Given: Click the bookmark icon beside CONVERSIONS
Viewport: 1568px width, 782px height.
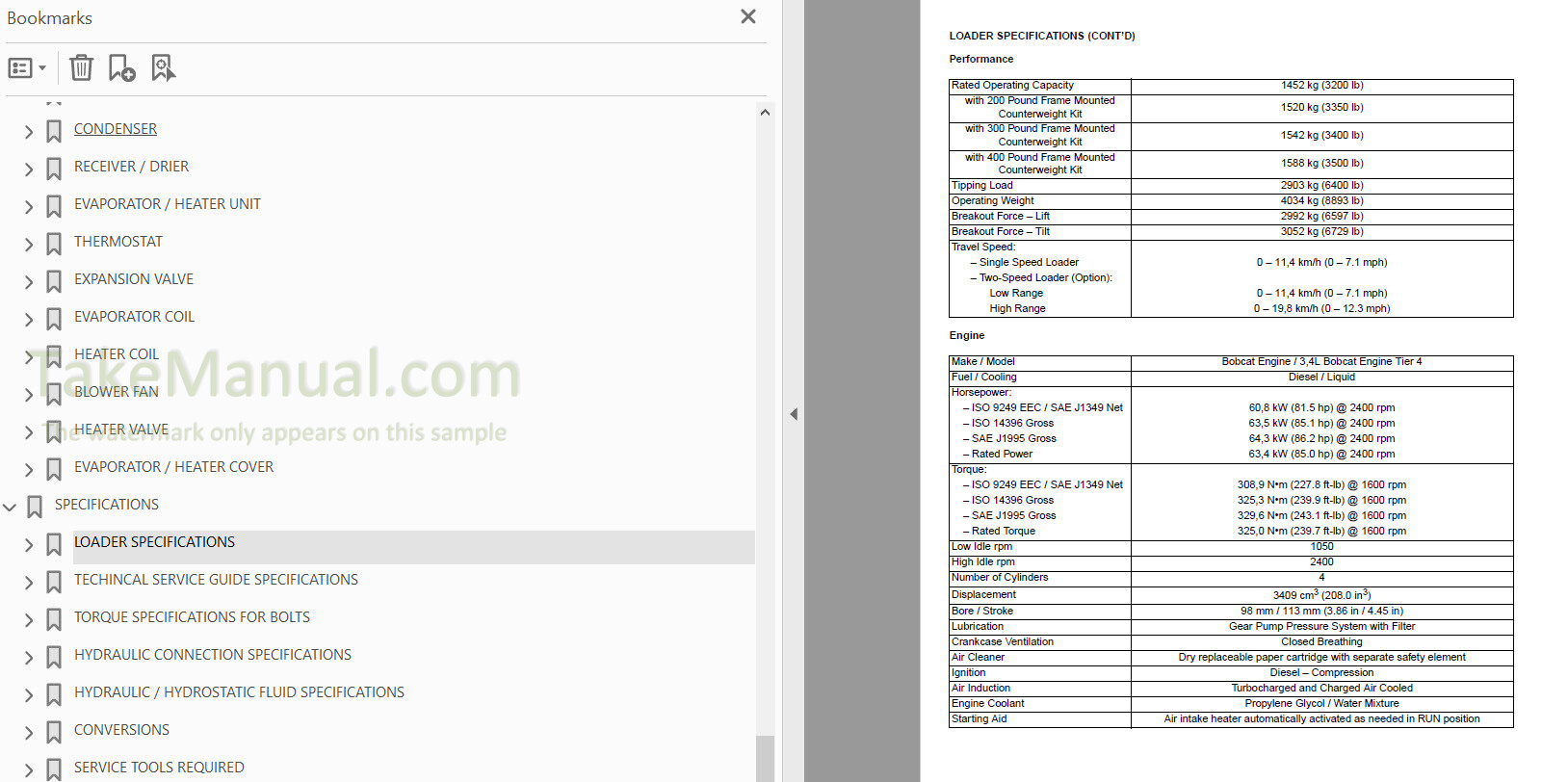Looking at the screenshot, I should tap(54, 732).
